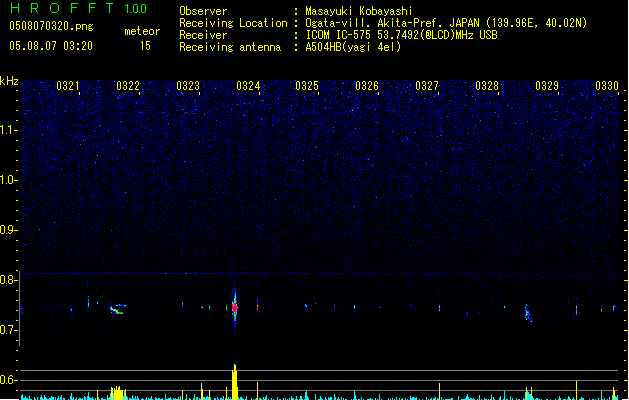Screen dimensions: 629x400
Task: Click the 0.6 kHz axis label
Action: (x=8, y=380)
